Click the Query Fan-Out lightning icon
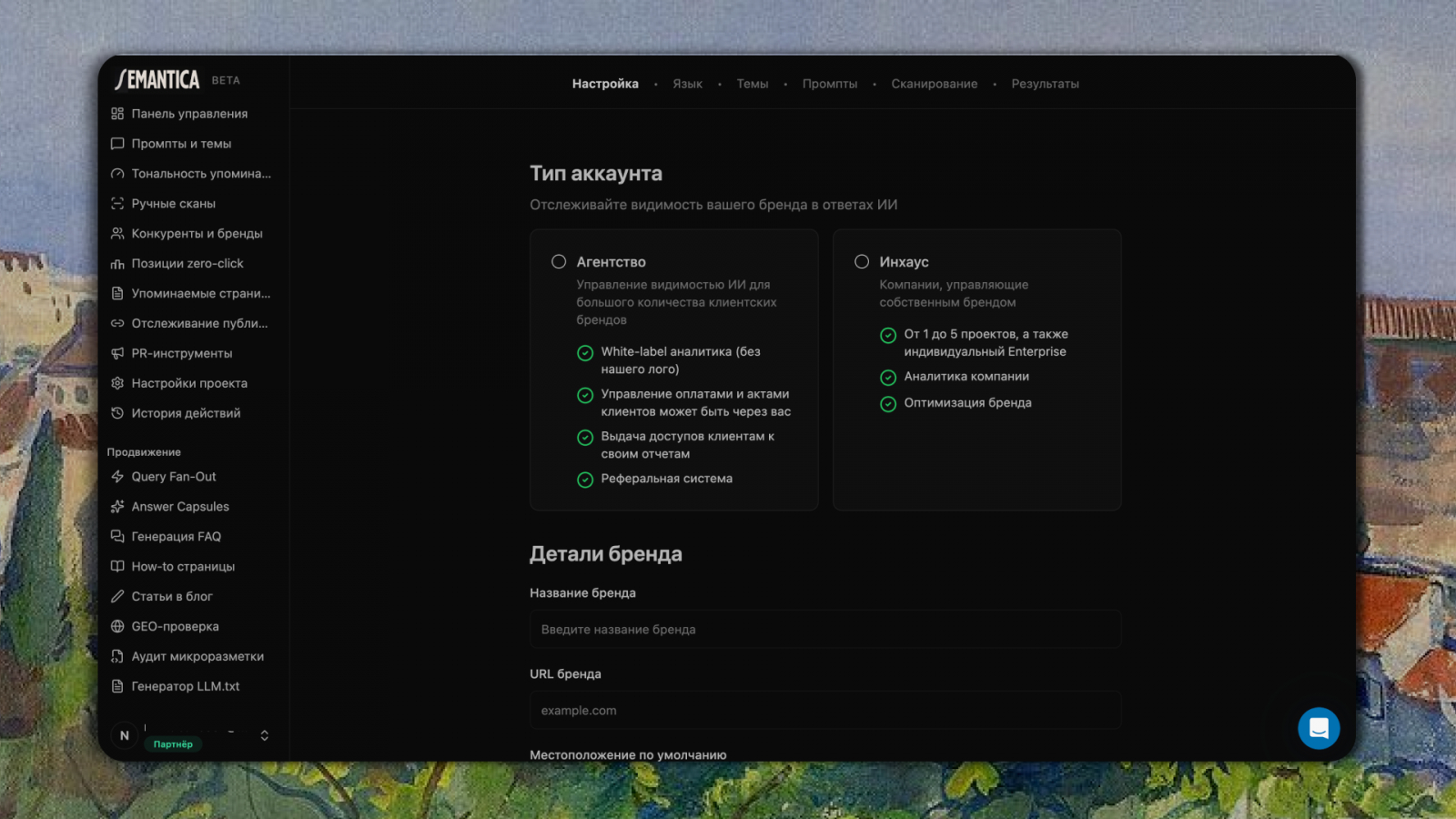Image resolution: width=1456 pixels, height=819 pixels. point(117,477)
